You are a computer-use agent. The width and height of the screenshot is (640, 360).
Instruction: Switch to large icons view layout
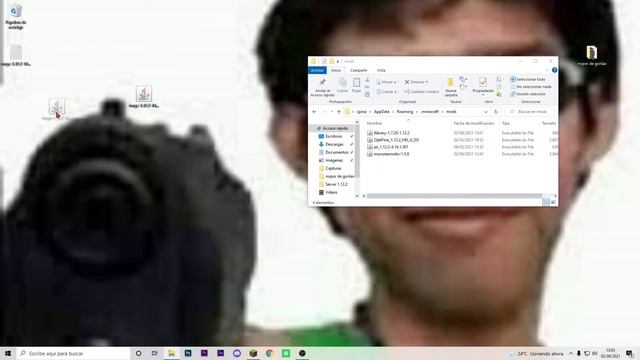[553, 202]
